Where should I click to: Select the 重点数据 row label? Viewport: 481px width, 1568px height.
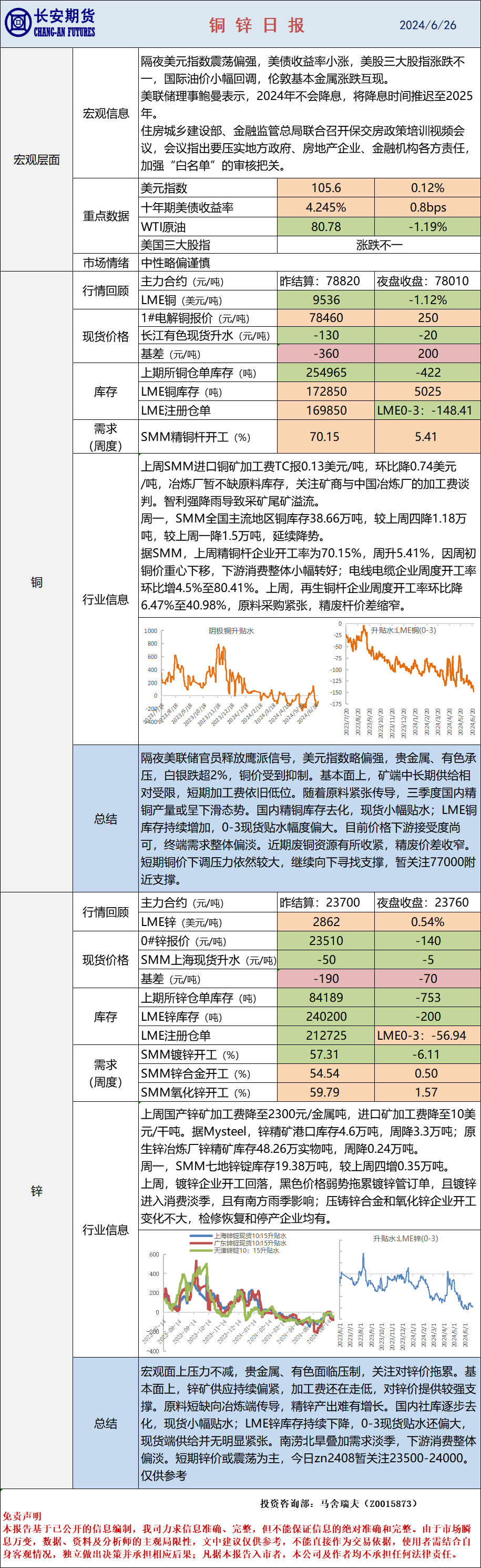tap(106, 216)
